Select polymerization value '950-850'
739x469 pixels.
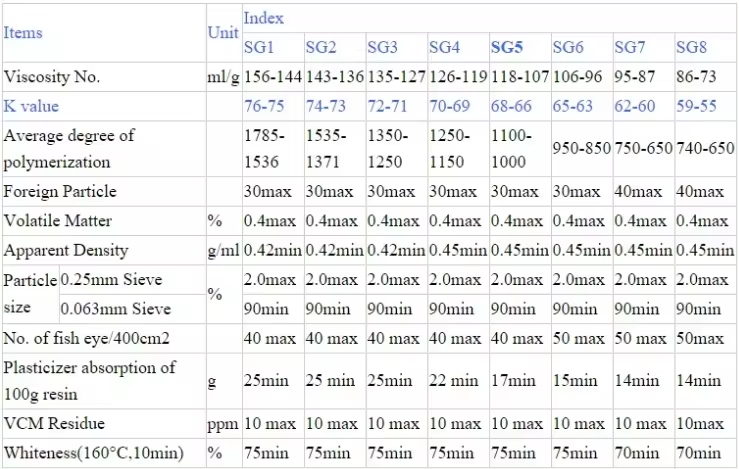[582, 148]
